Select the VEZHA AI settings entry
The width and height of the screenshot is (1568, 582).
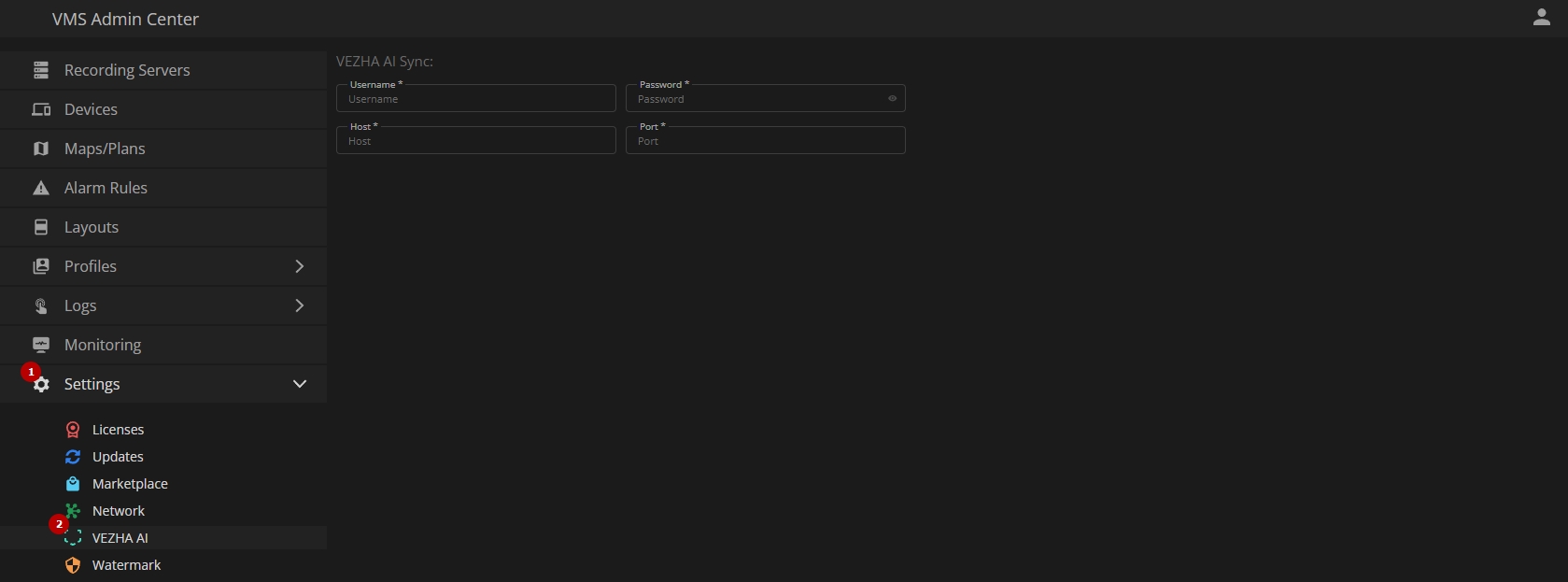click(163, 538)
